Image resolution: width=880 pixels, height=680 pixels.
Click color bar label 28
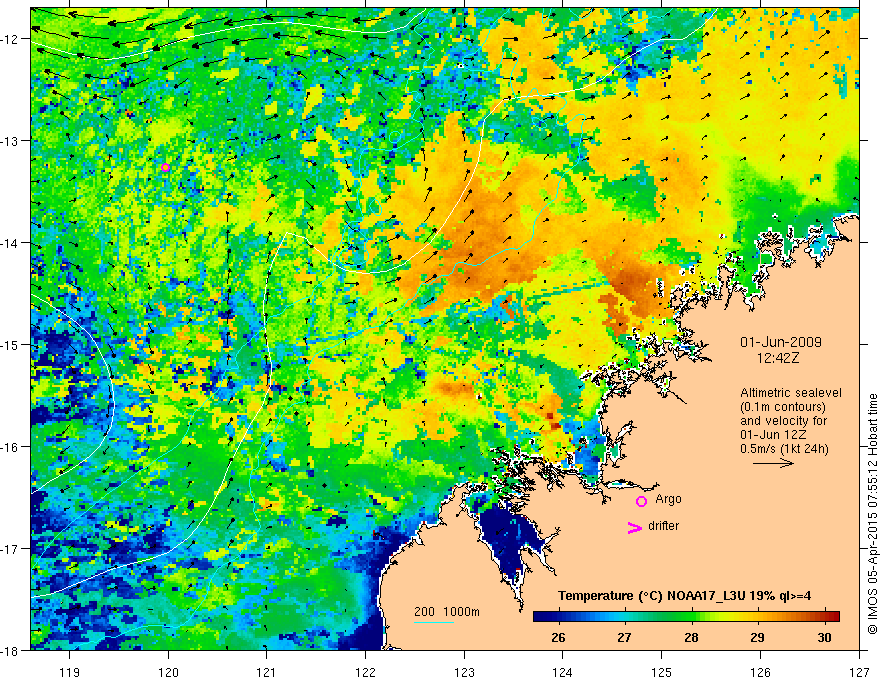point(691,637)
